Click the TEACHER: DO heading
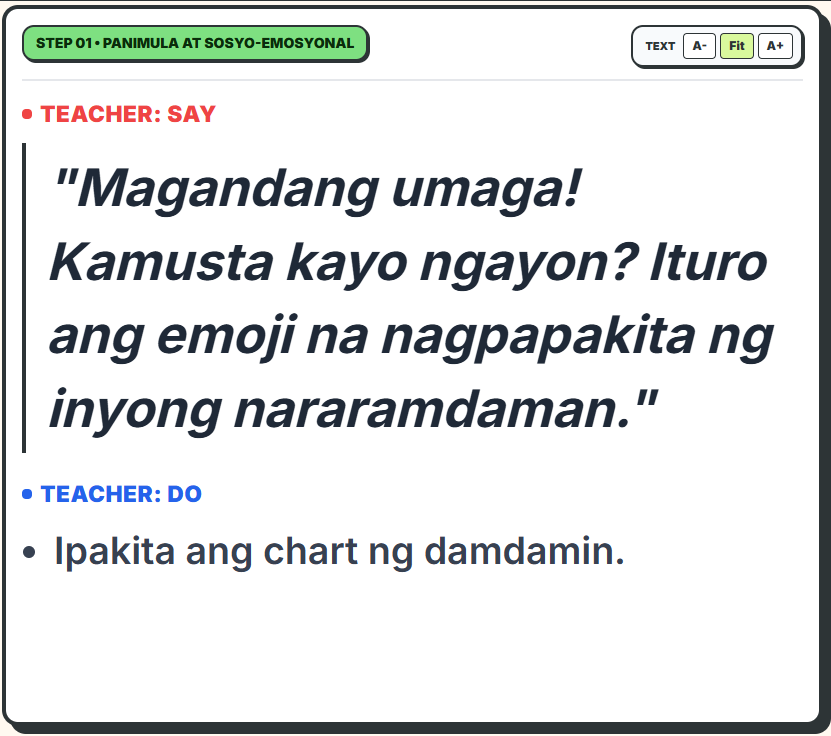831x736 pixels. (121, 494)
